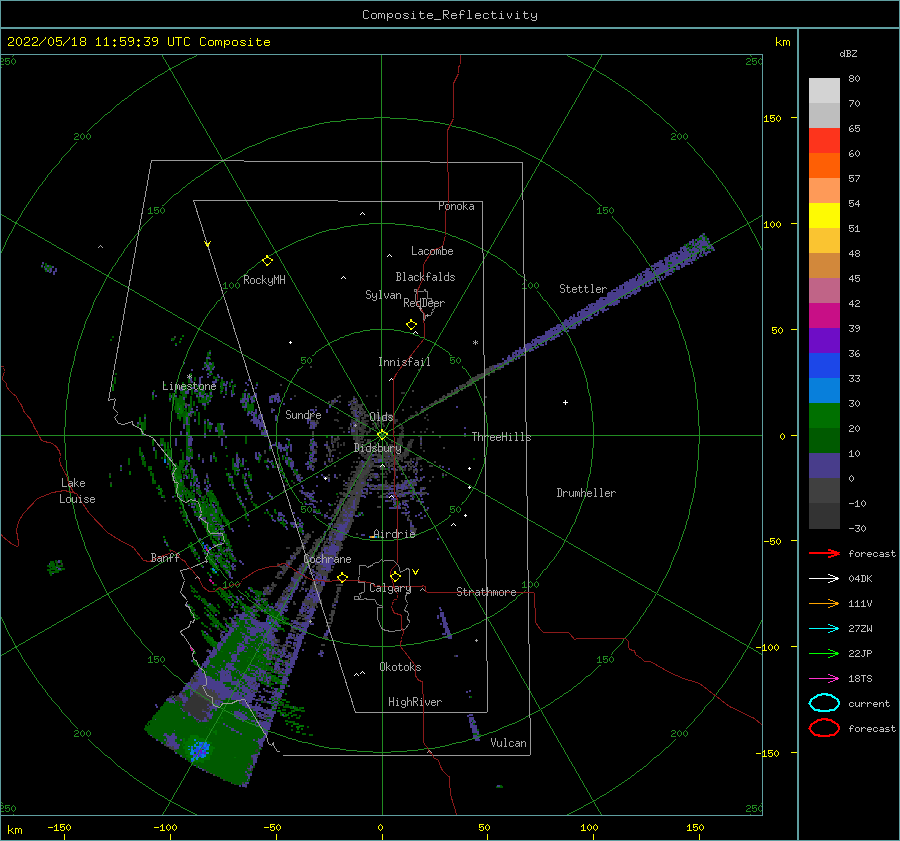Click yellow diamond marker near RockyMH

tap(267, 261)
